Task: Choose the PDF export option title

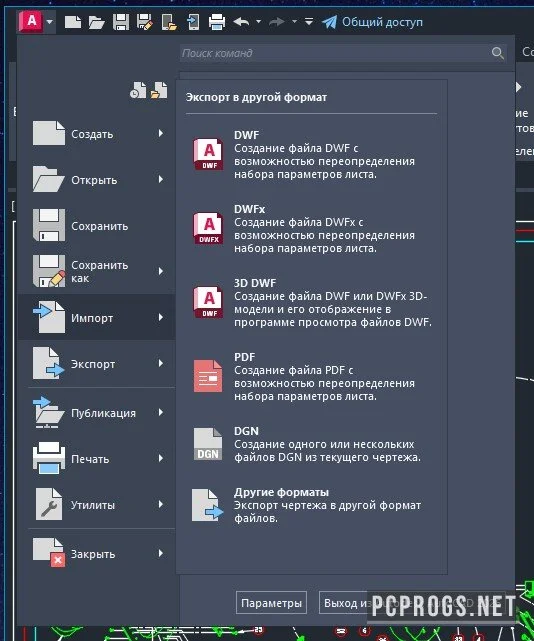Action: [245, 357]
